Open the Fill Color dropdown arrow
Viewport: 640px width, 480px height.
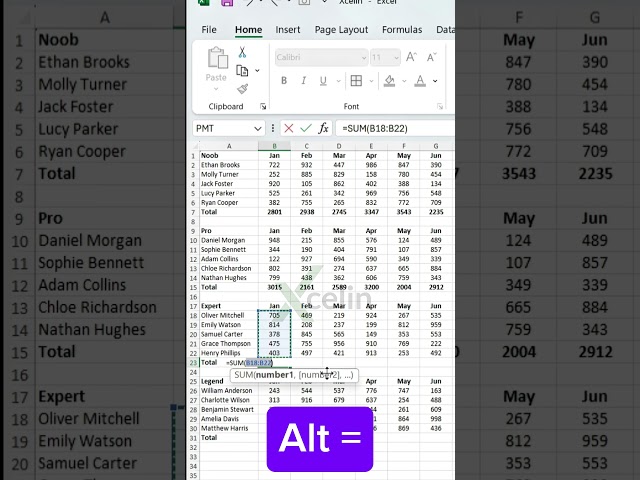coord(404,81)
